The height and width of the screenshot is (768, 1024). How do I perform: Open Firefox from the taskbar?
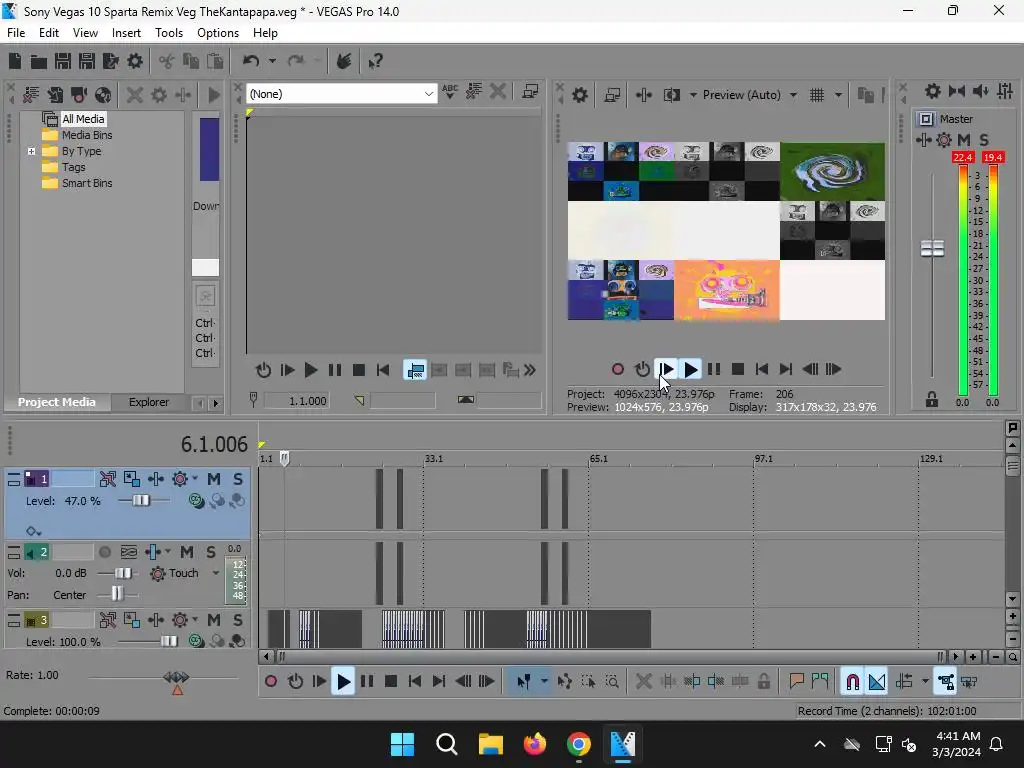[x=535, y=744]
